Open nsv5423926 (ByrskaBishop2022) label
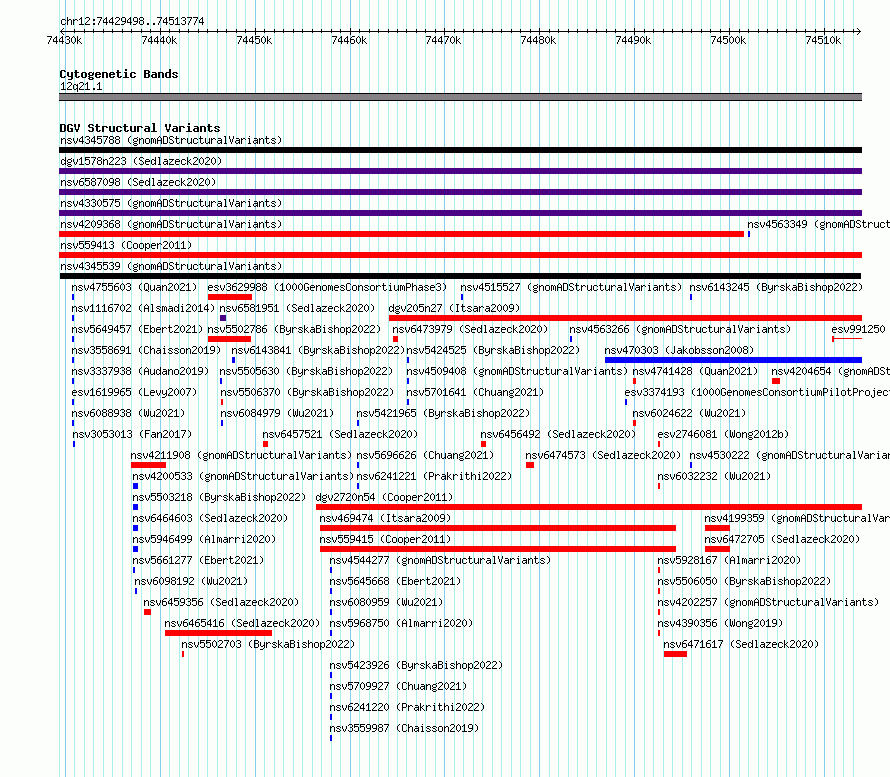The height and width of the screenshot is (777, 890). (x=416, y=665)
